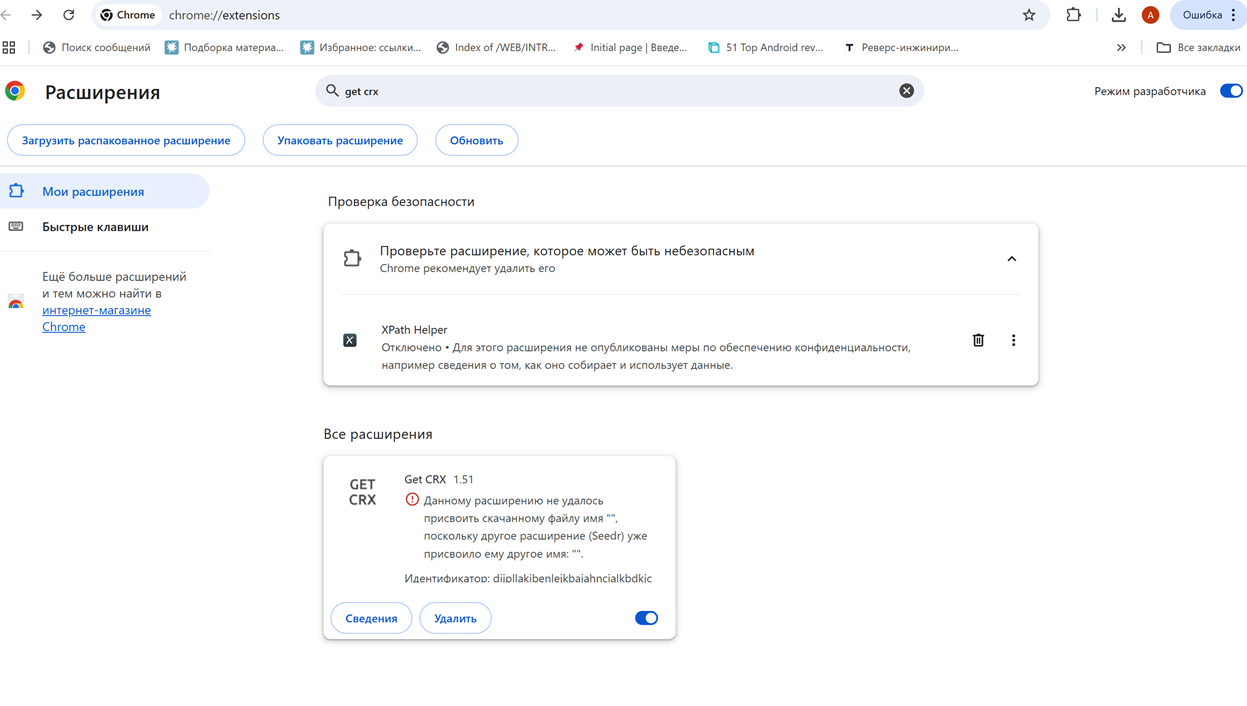
Task: Click the Проверка безопасности heading
Action: pyautogui.click(x=401, y=201)
